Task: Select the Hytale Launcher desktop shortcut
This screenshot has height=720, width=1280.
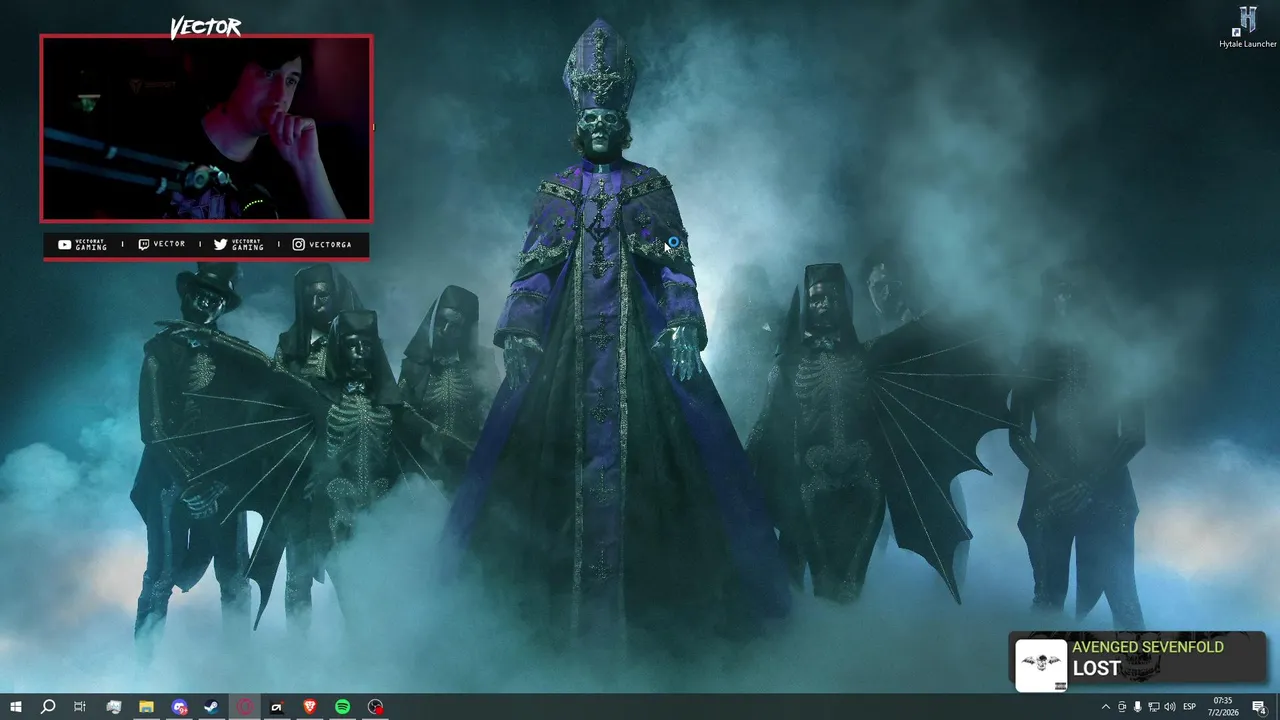Action: coord(1248,28)
